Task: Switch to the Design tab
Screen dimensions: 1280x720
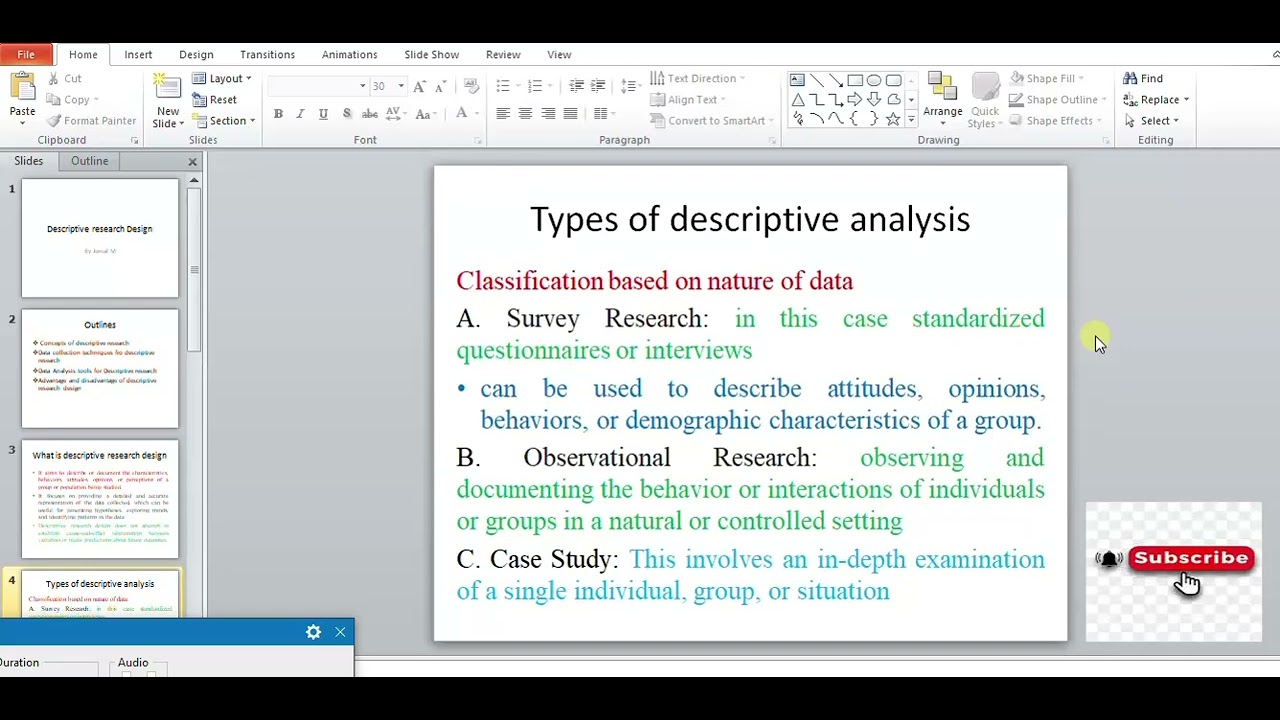Action: (x=196, y=54)
